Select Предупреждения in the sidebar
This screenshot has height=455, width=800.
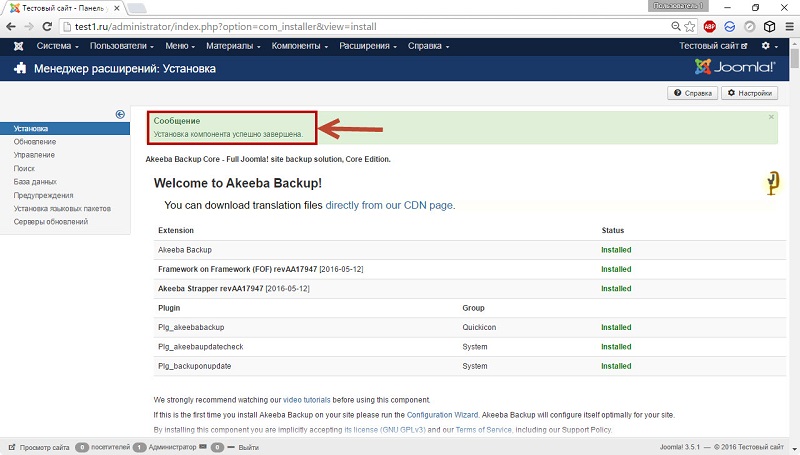tap(43, 195)
